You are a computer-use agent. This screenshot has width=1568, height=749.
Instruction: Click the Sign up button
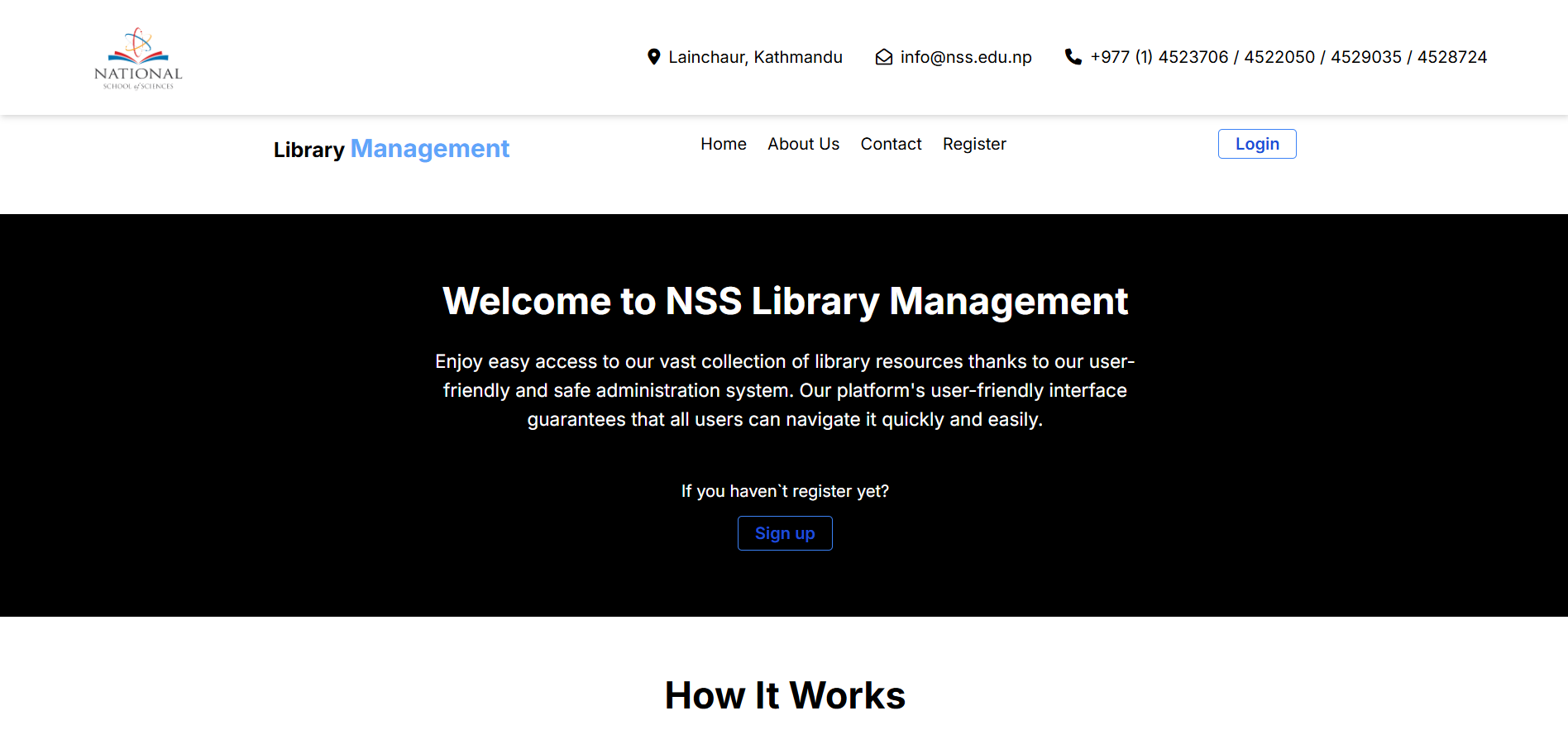click(x=785, y=533)
